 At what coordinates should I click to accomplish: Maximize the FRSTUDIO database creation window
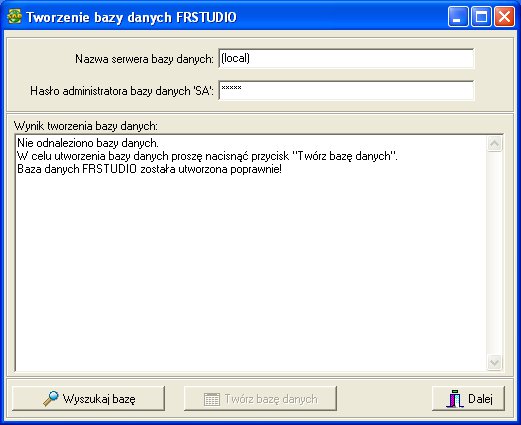(481, 16)
